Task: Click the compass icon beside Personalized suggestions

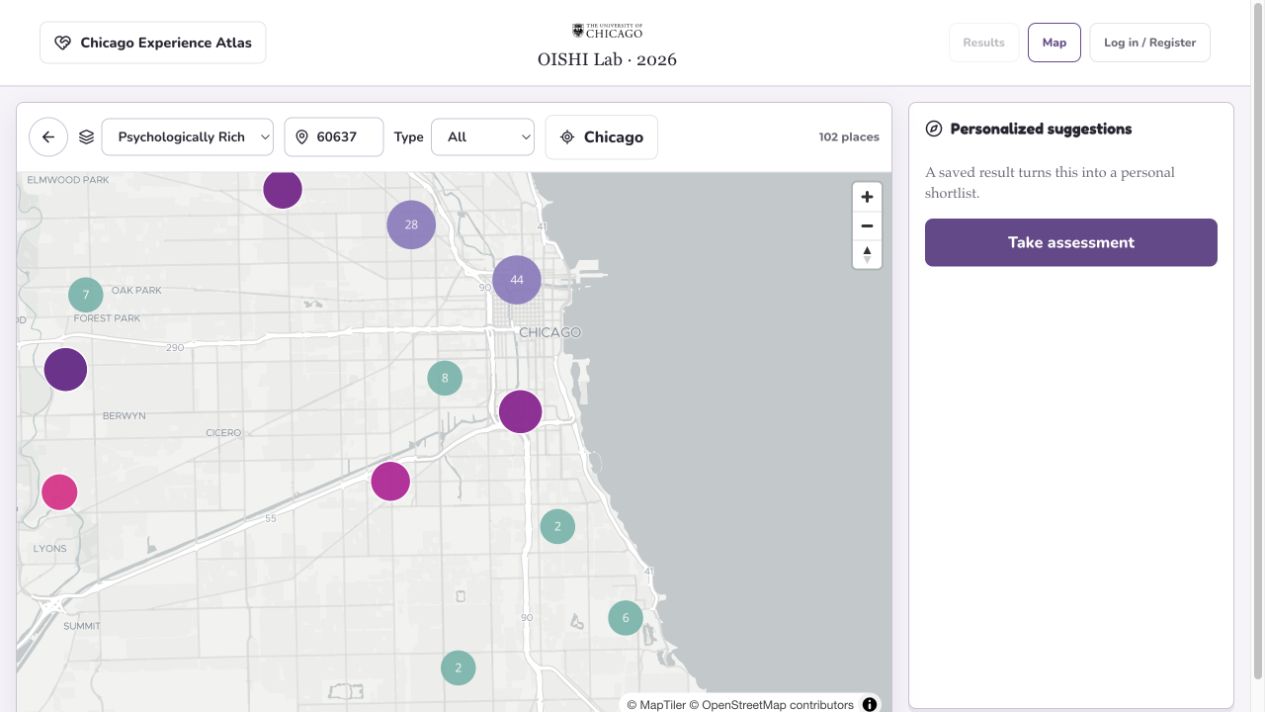Action: point(934,129)
